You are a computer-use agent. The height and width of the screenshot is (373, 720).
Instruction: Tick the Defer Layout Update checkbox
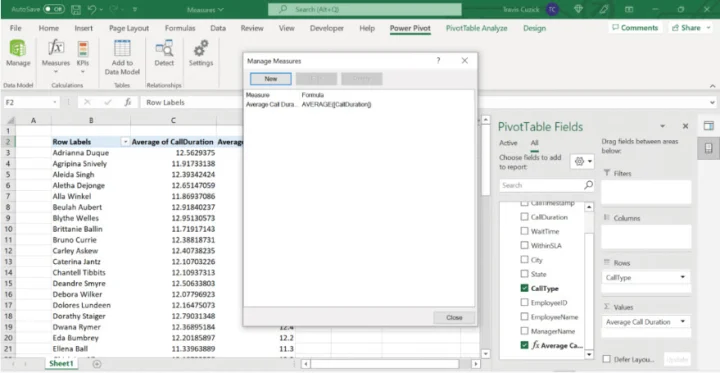pos(607,359)
